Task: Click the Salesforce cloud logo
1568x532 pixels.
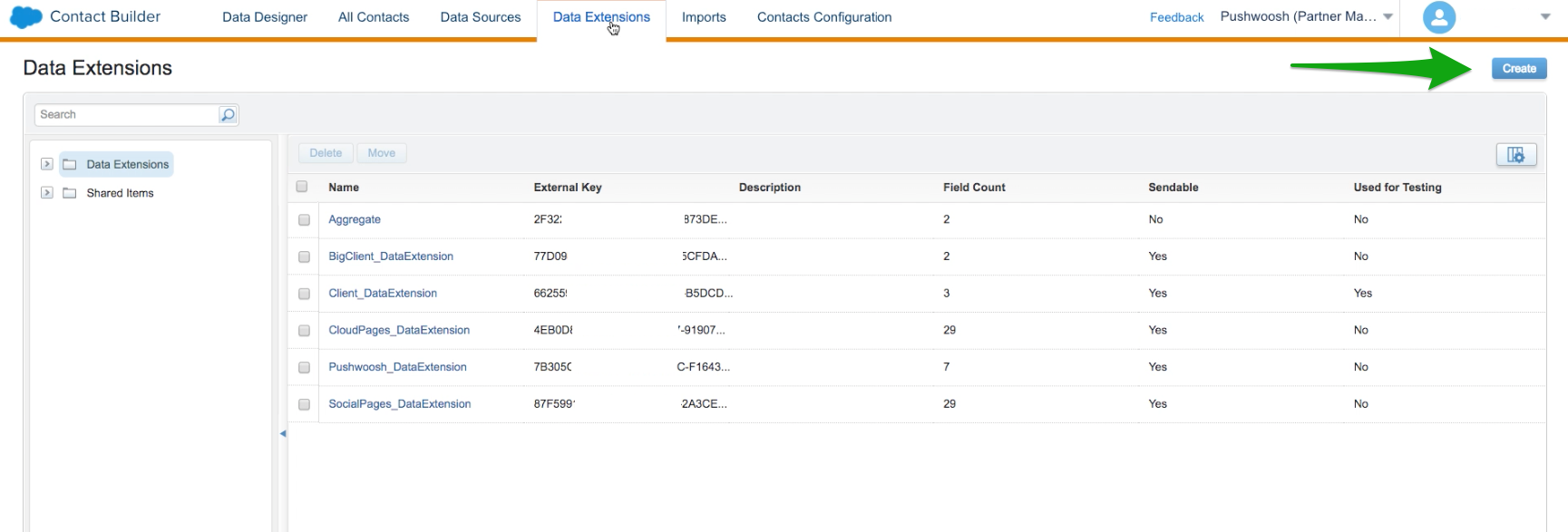Action: [x=26, y=17]
